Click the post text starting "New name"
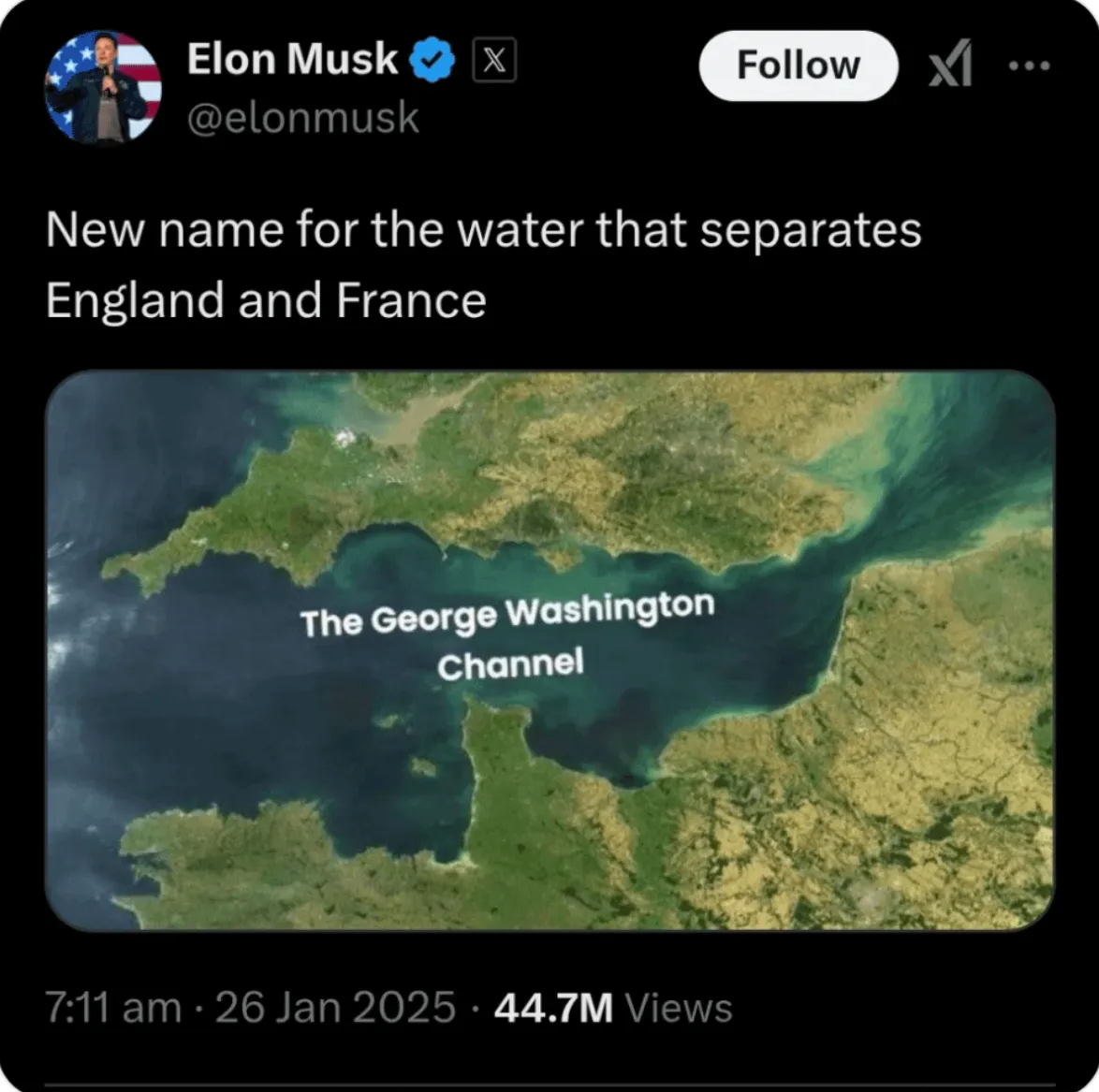This screenshot has height=1092, width=1099. pos(483,231)
